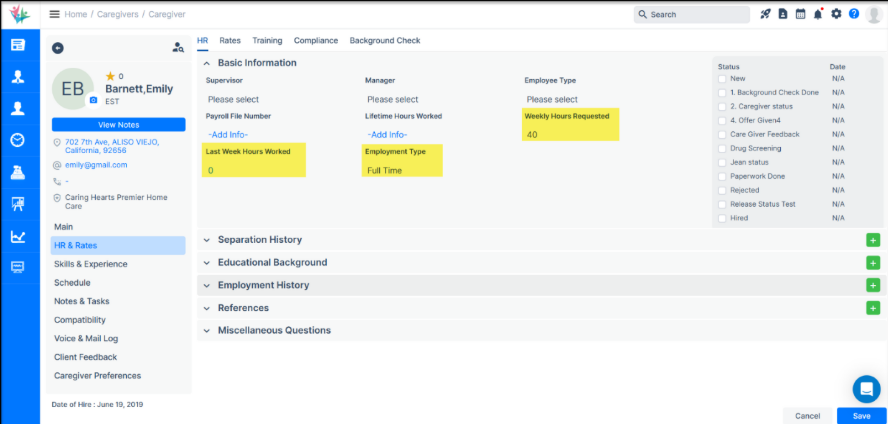Open Skills & Experience in side menu

click(91, 264)
